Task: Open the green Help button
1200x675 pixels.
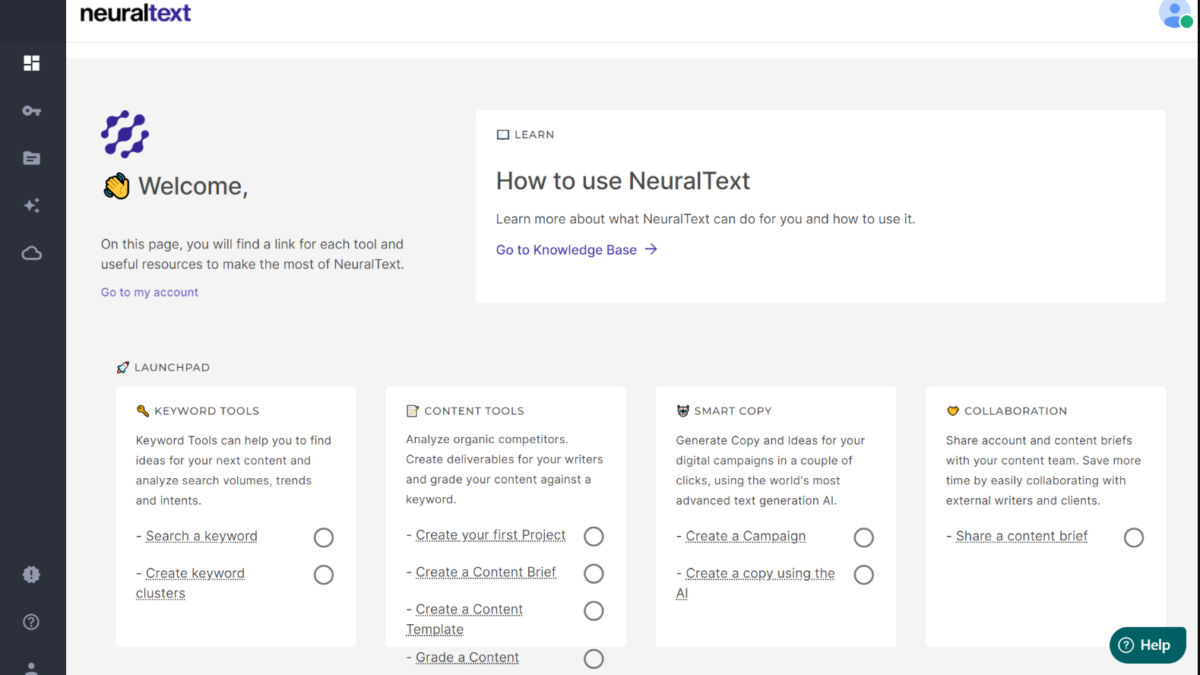Action: tap(1147, 645)
